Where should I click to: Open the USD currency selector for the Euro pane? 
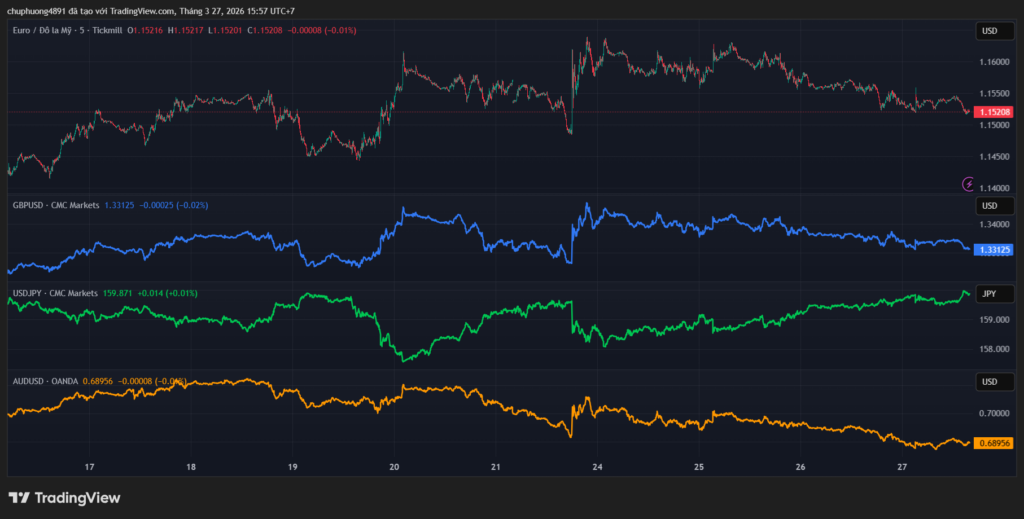click(989, 31)
